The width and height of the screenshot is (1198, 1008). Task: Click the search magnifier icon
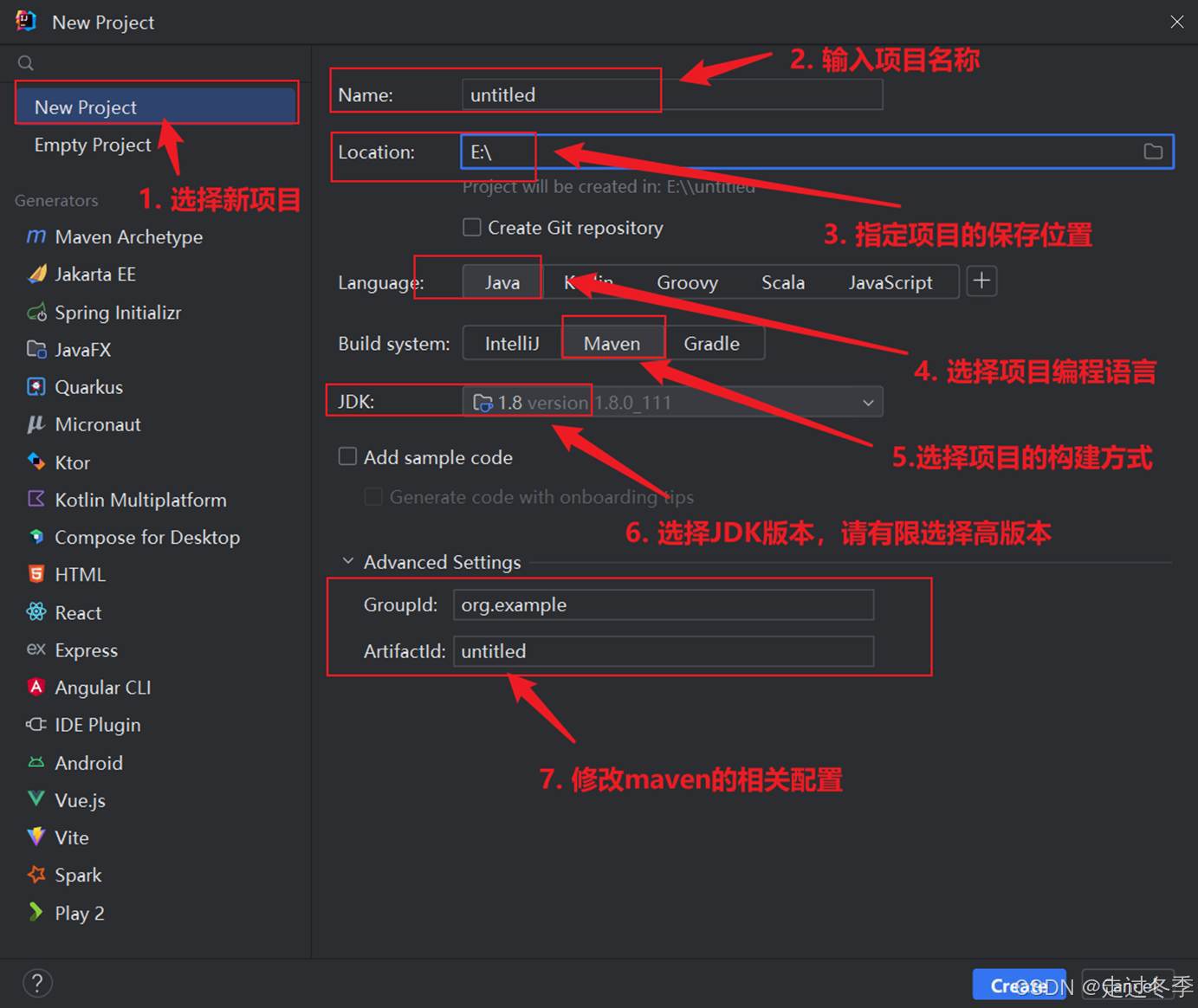[x=26, y=63]
